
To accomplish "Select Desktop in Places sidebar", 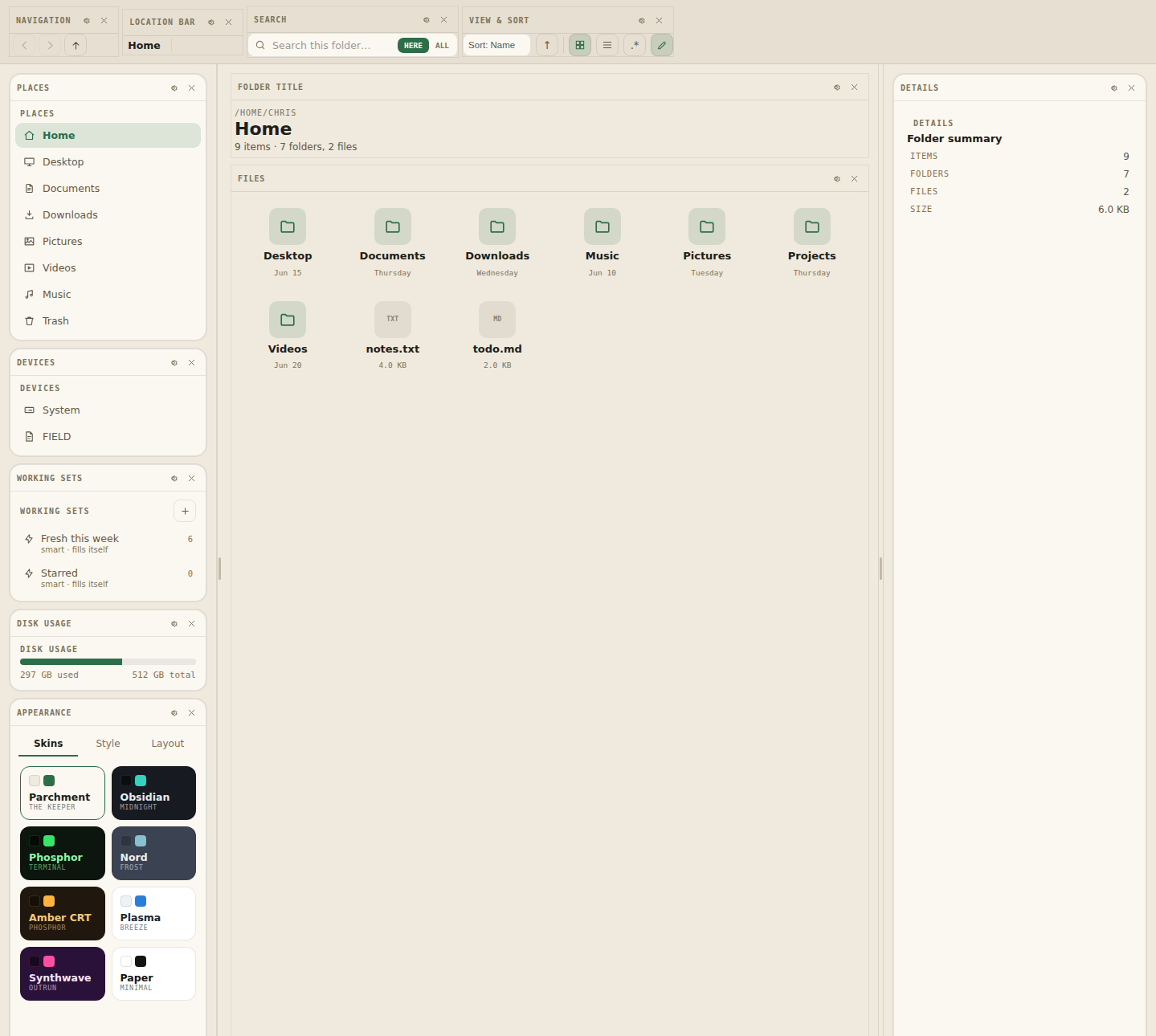I will (108, 162).
